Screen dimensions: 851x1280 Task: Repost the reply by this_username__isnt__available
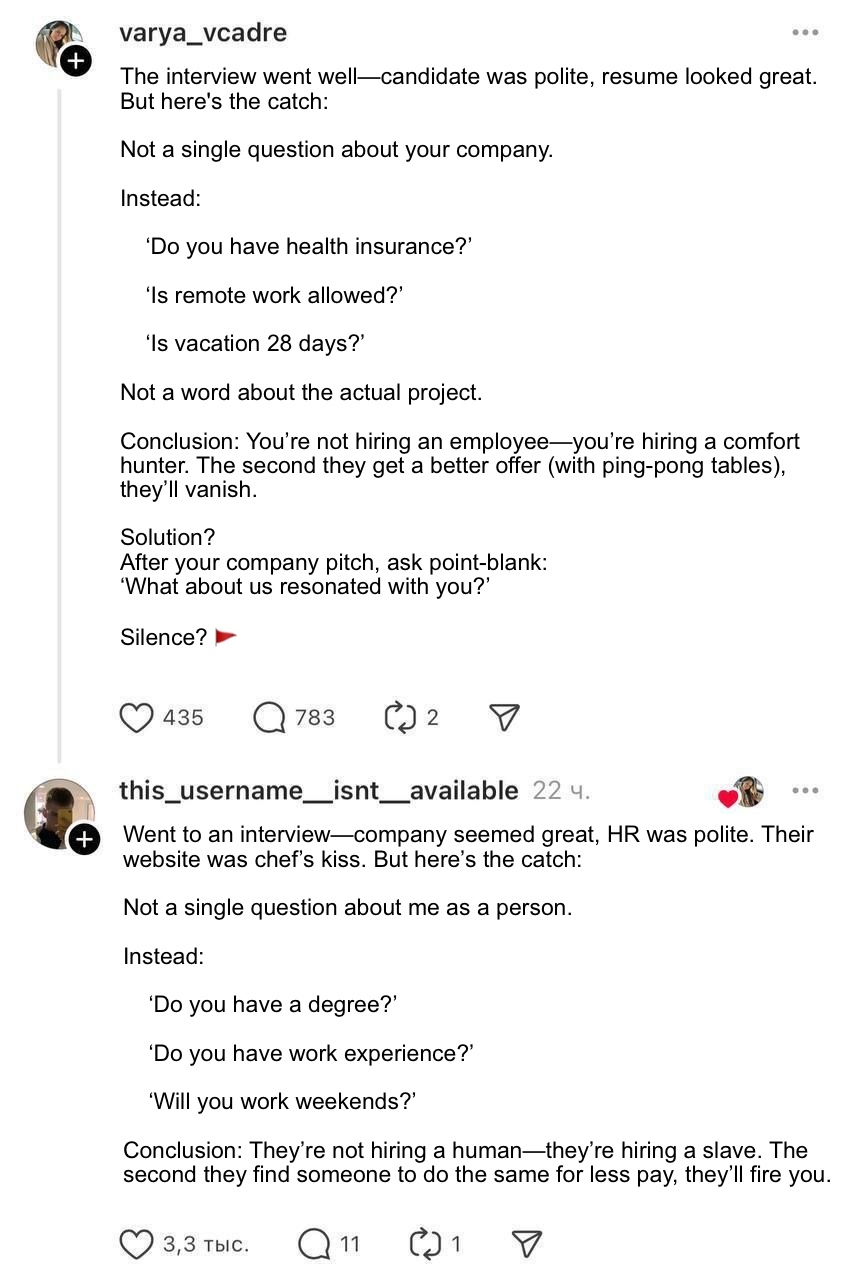click(x=425, y=1244)
